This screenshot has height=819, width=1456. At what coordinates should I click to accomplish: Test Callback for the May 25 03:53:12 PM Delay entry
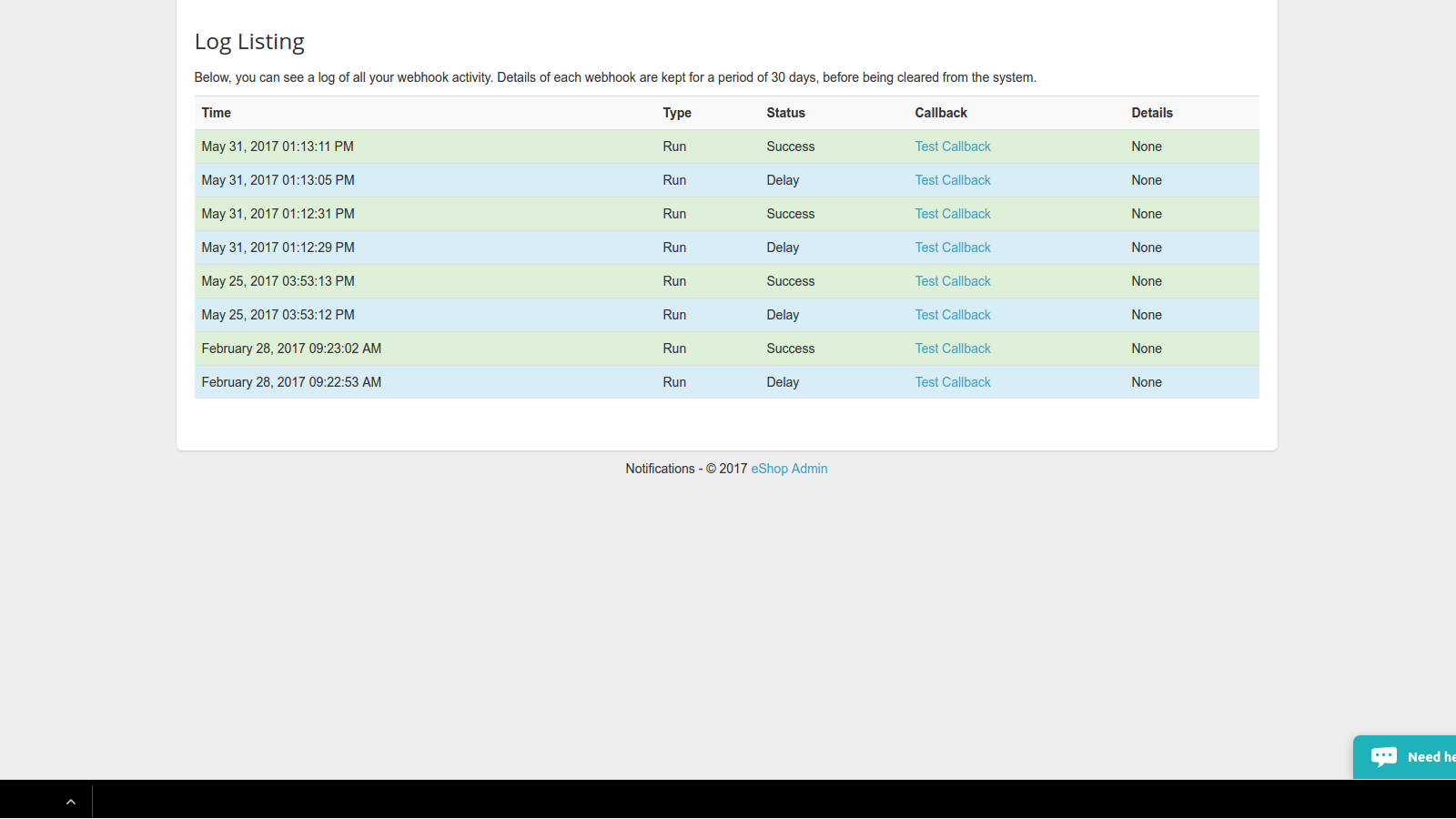(x=952, y=314)
